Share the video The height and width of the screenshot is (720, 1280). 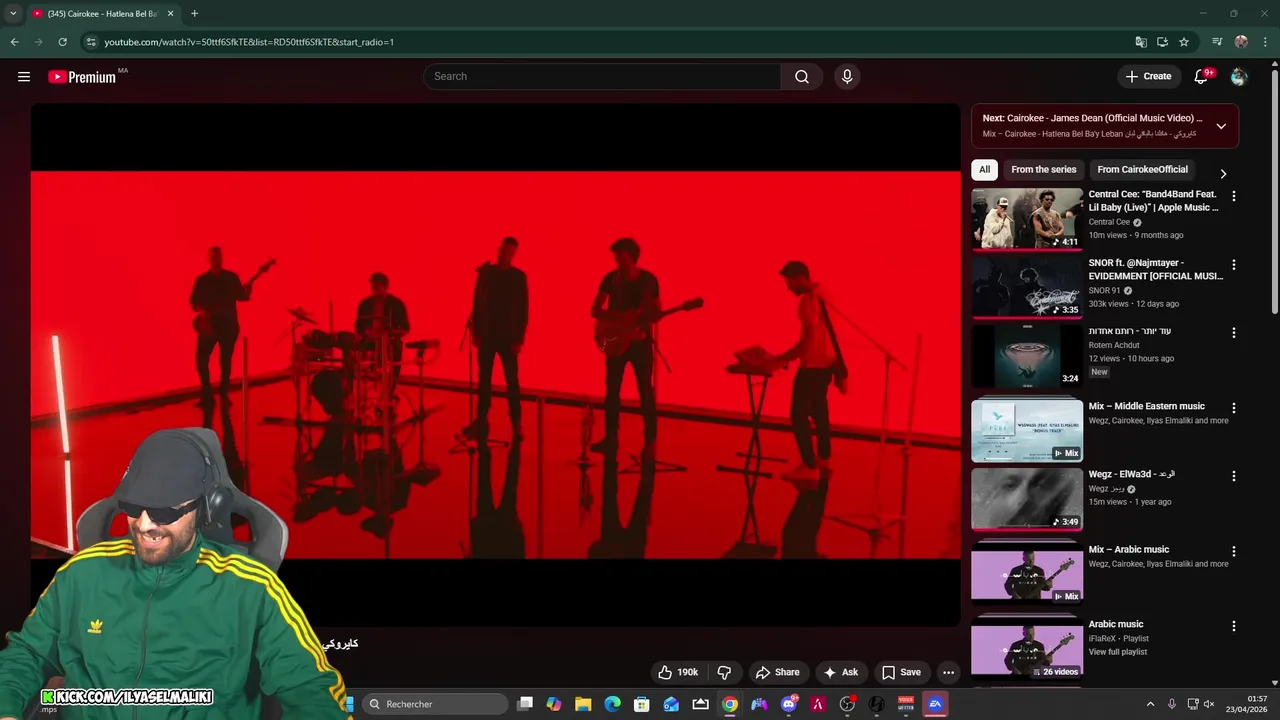[777, 672]
